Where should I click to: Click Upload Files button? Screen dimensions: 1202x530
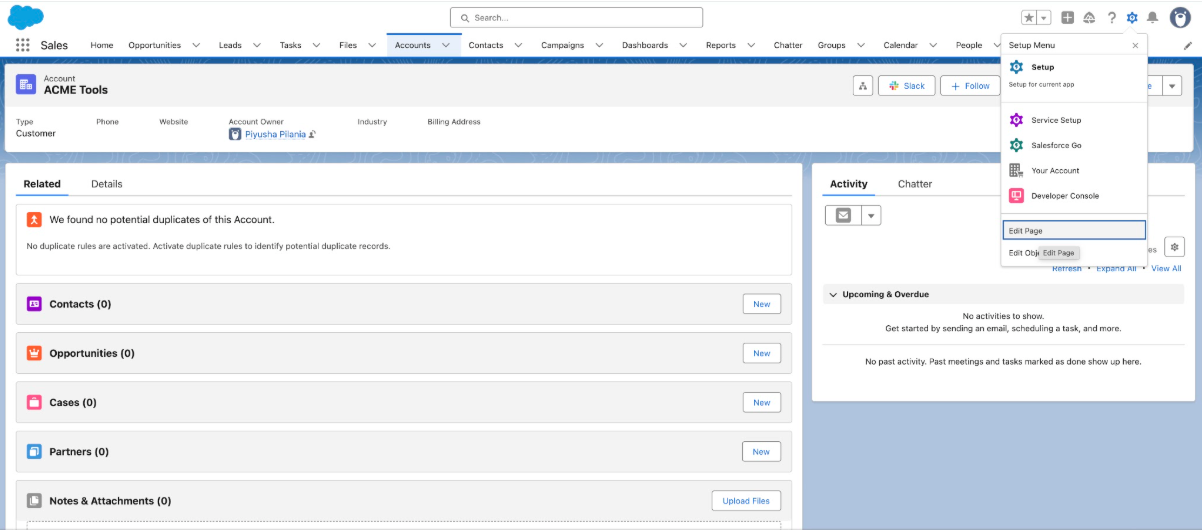tap(746, 501)
